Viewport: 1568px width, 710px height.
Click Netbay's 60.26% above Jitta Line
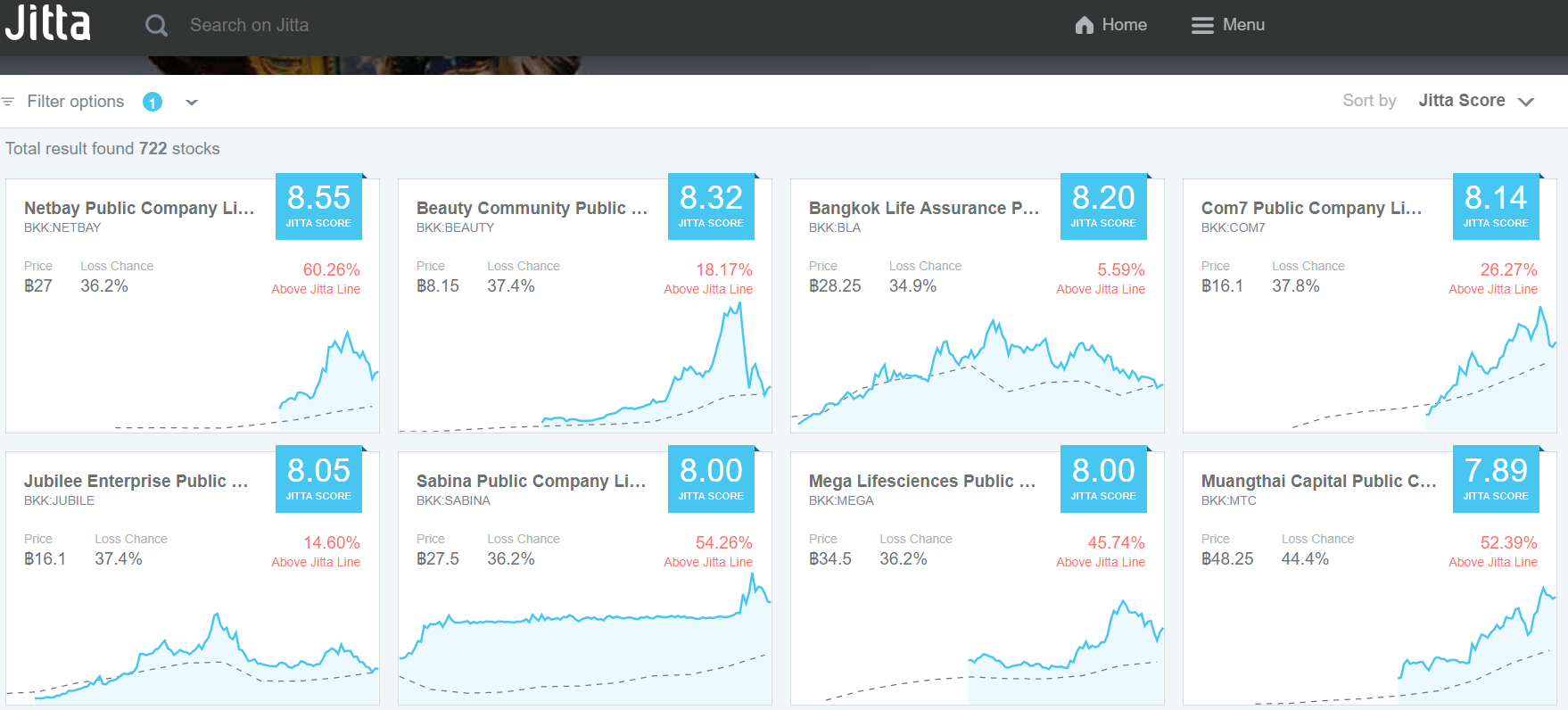[x=316, y=278]
